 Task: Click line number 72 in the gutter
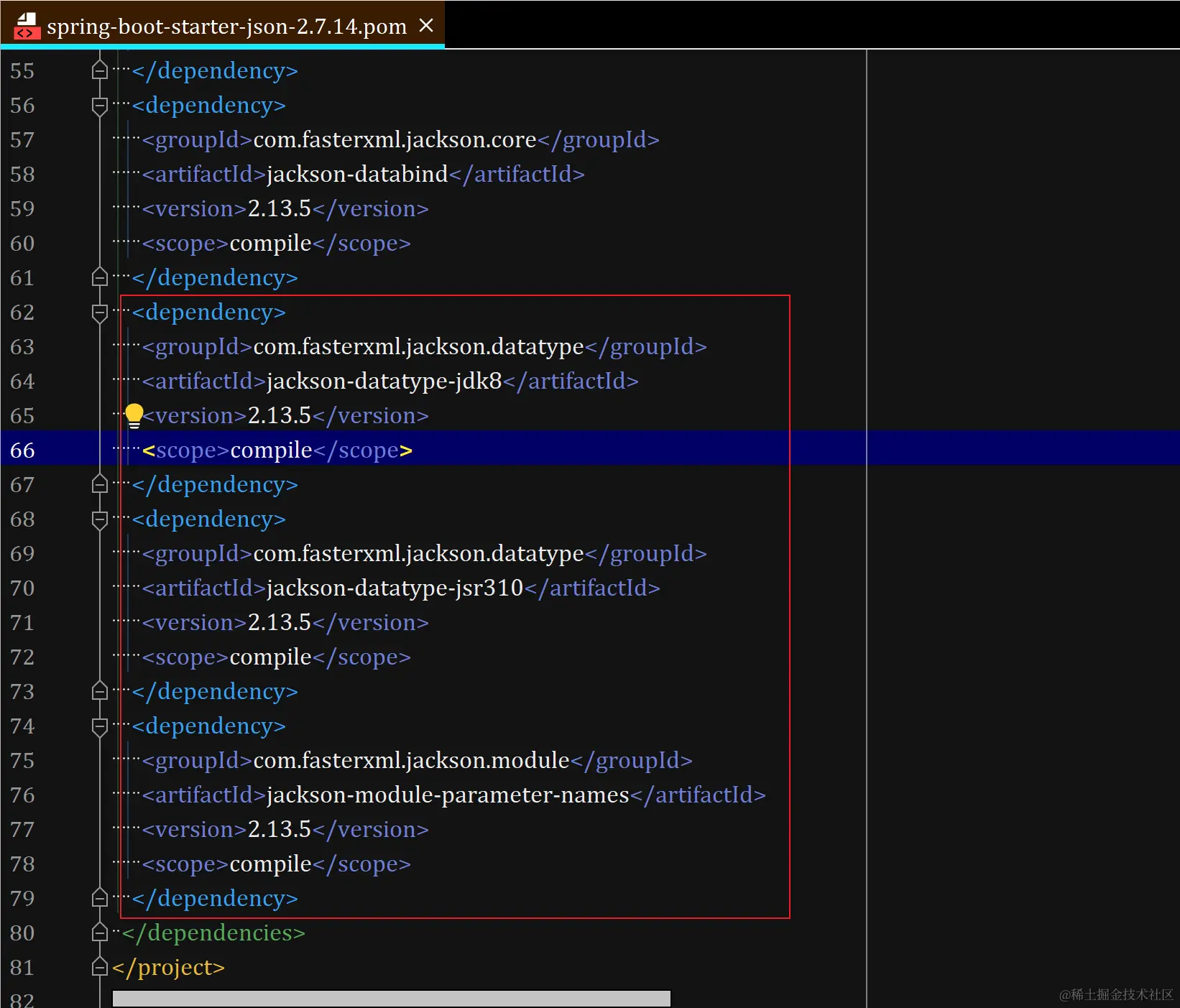(22, 657)
